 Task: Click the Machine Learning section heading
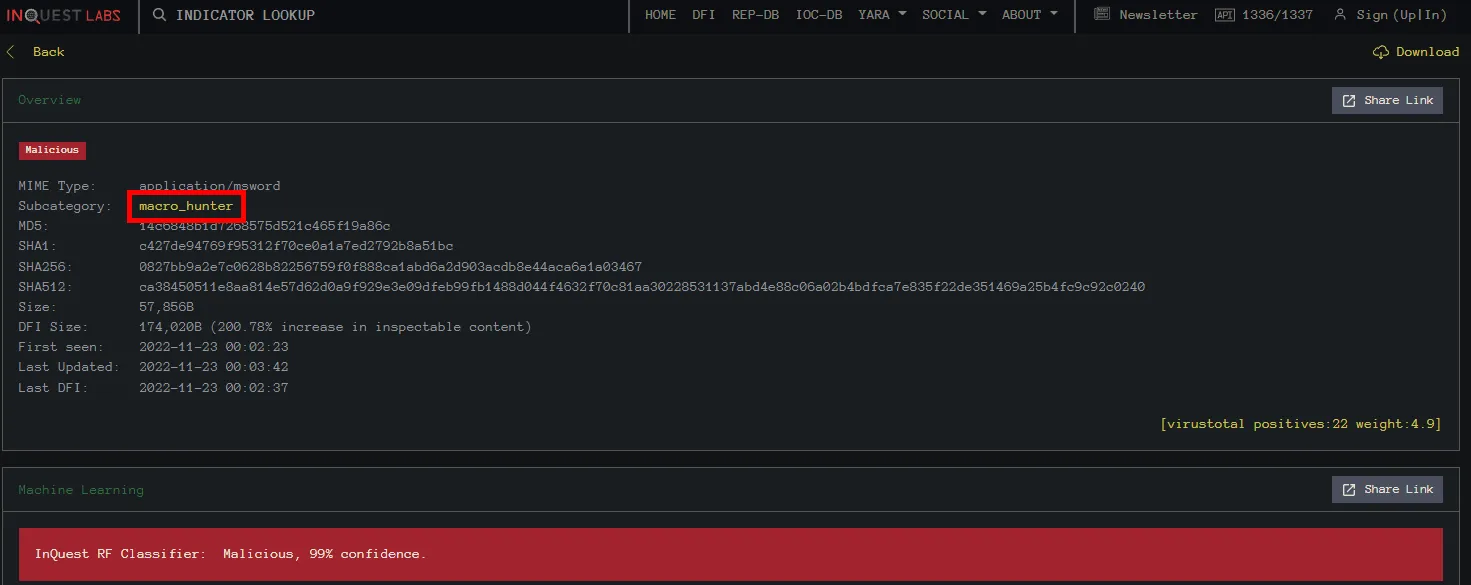tap(81, 490)
